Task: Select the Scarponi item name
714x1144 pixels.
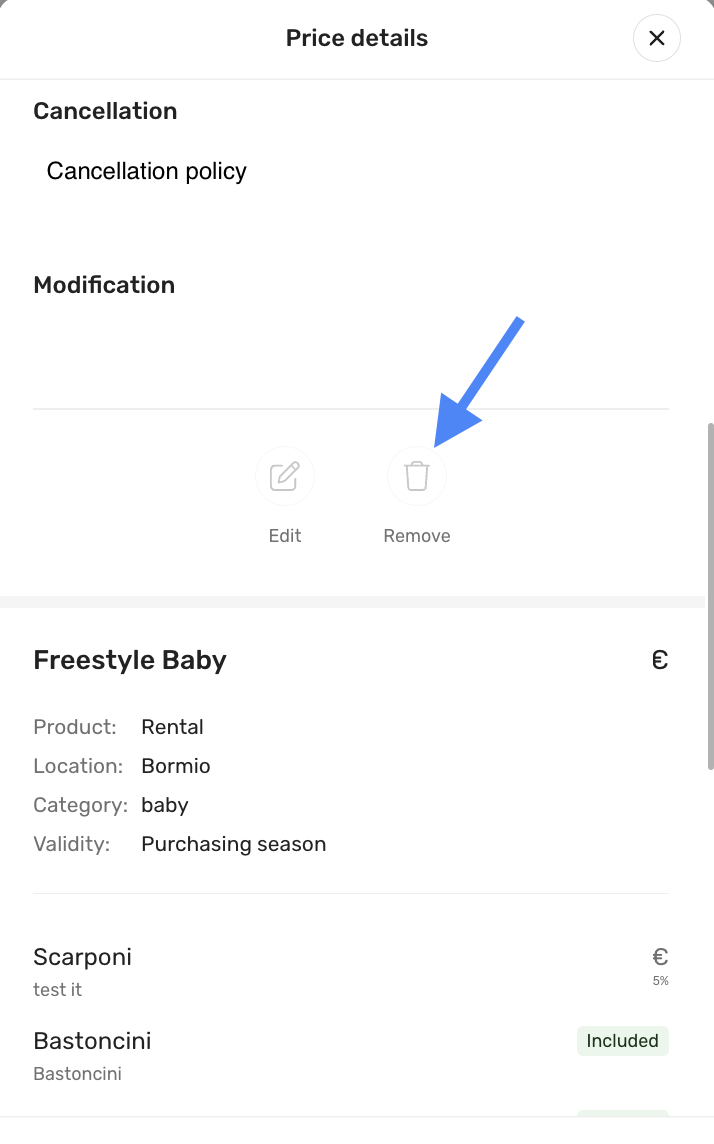Action: click(82, 957)
